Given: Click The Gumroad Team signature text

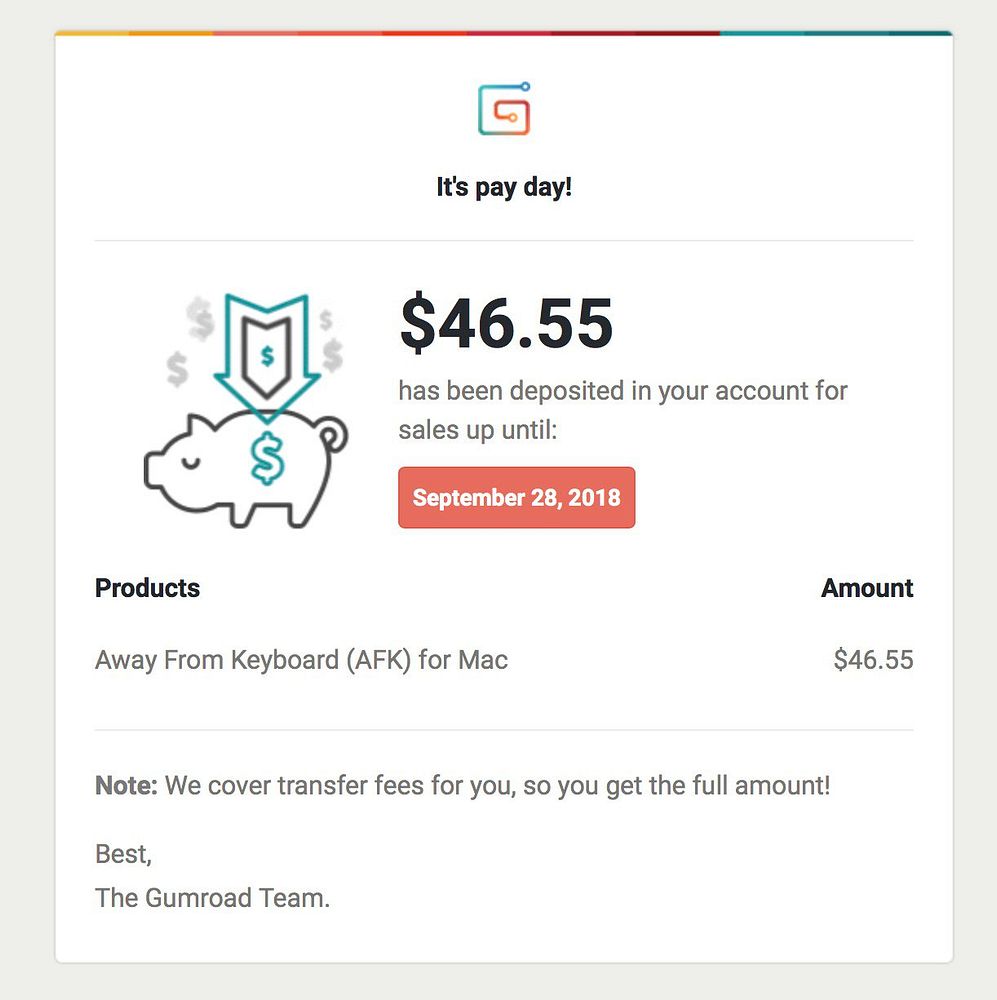Looking at the screenshot, I should click(212, 897).
